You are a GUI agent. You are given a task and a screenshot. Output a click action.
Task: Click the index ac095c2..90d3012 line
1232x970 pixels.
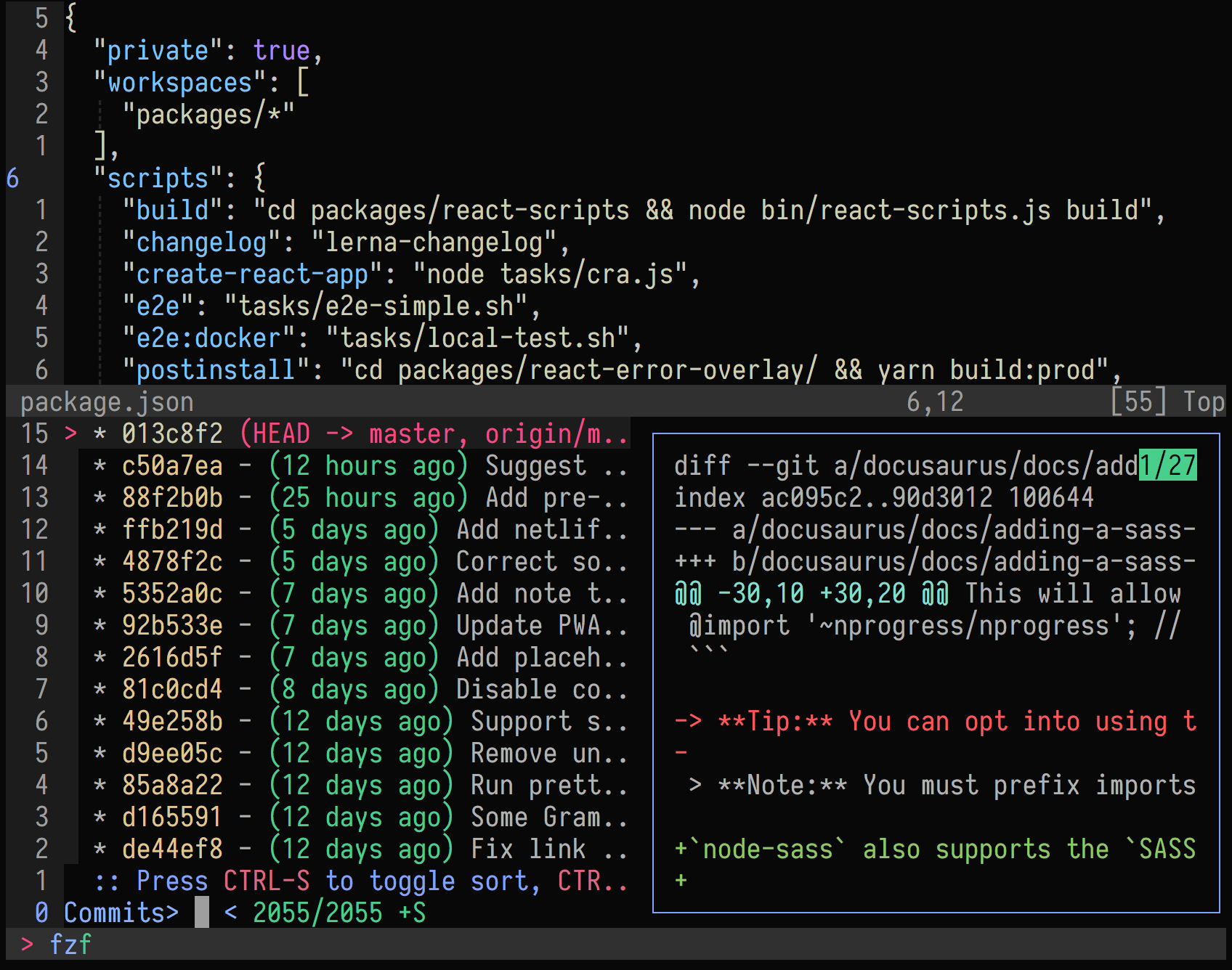tap(884, 497)
